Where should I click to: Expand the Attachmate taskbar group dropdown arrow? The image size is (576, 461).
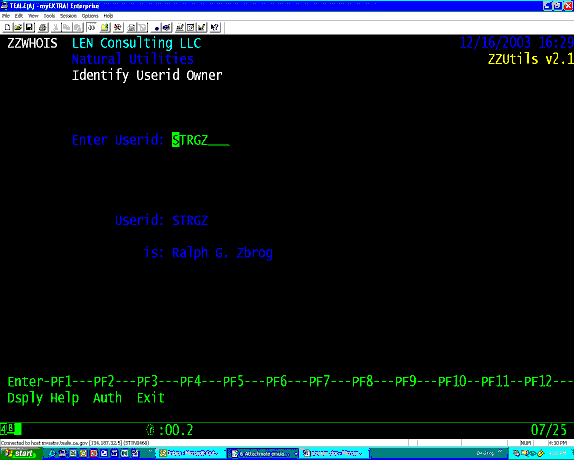[x=295, y=454]
